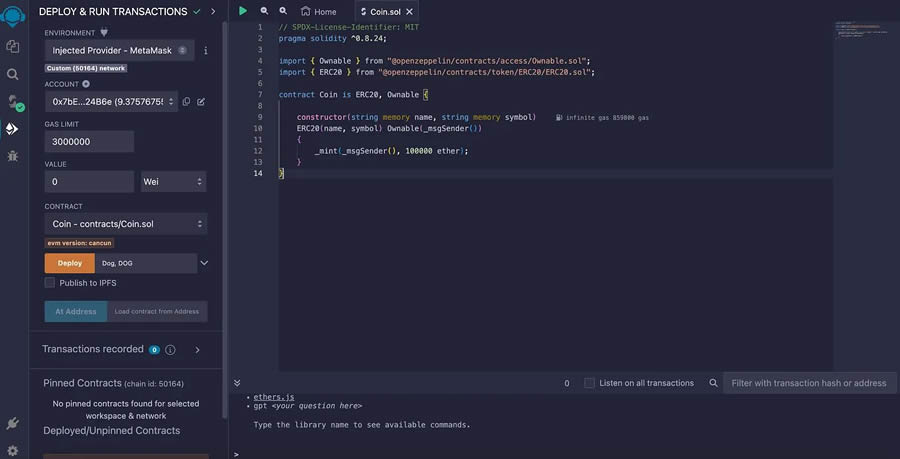
Task: Click Custom (50164) network badge
Action: tap(86, 68)
